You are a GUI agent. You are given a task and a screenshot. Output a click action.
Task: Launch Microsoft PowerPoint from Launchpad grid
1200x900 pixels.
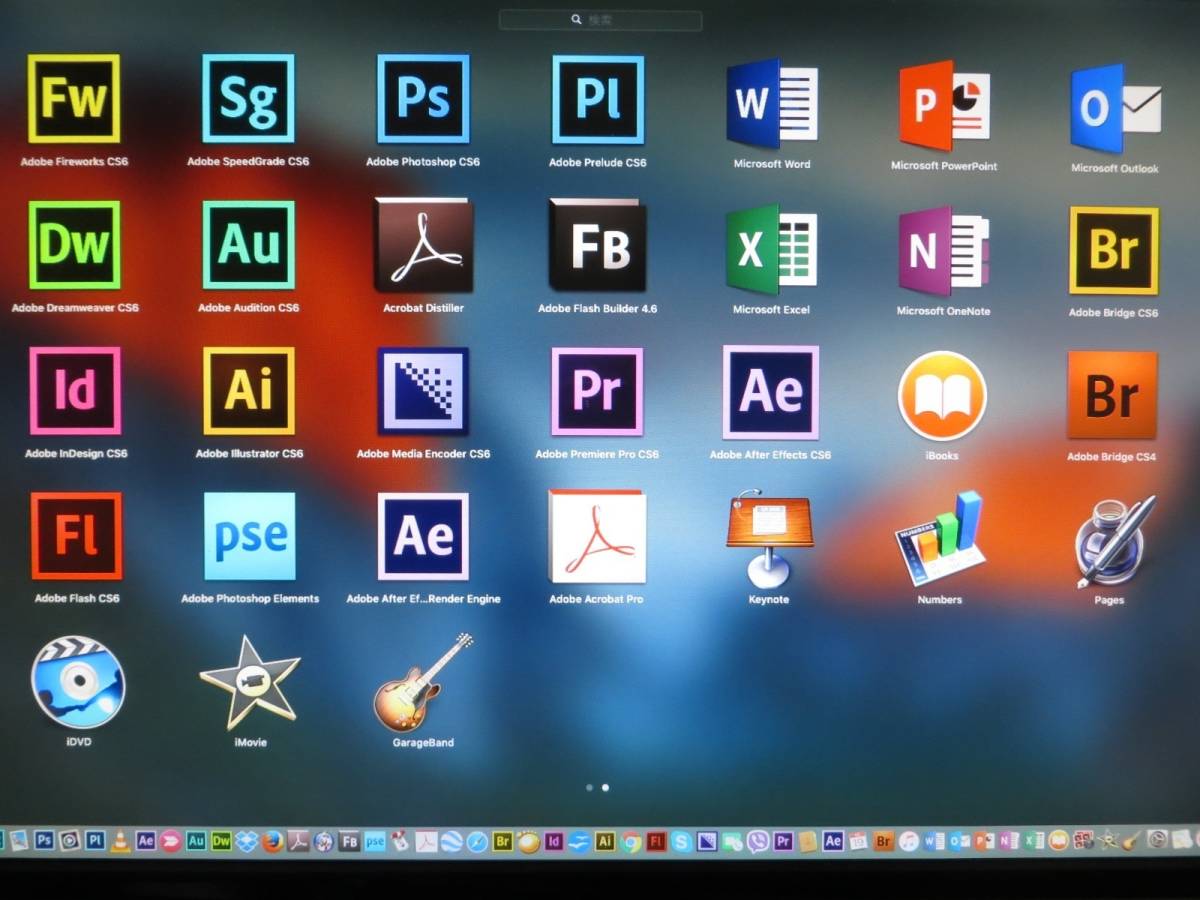[x=944, y=106]
